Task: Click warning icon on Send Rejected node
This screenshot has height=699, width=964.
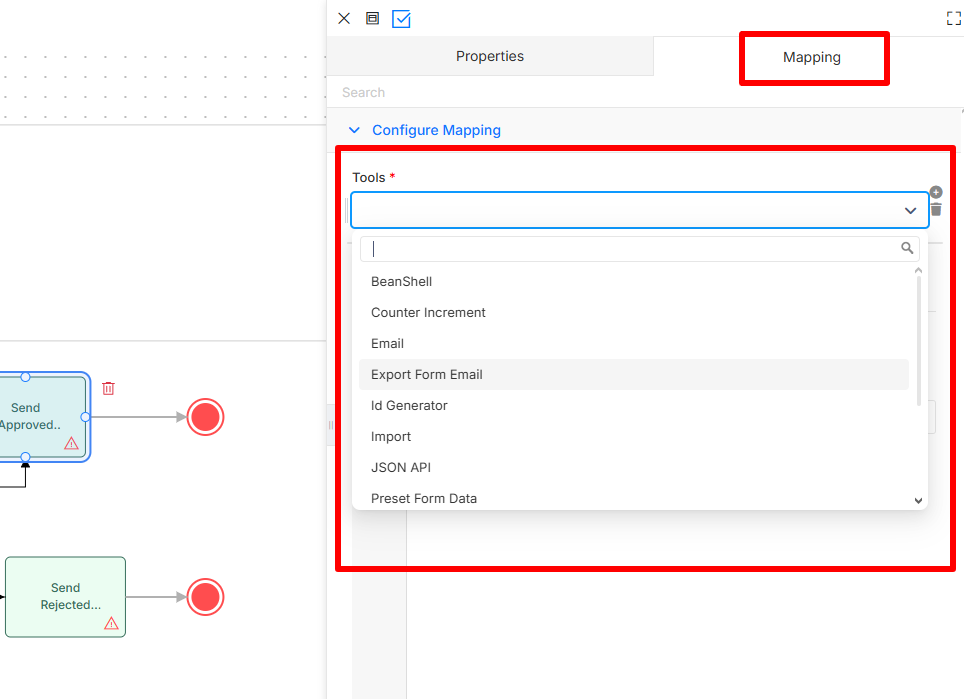Action: point(111,623)
